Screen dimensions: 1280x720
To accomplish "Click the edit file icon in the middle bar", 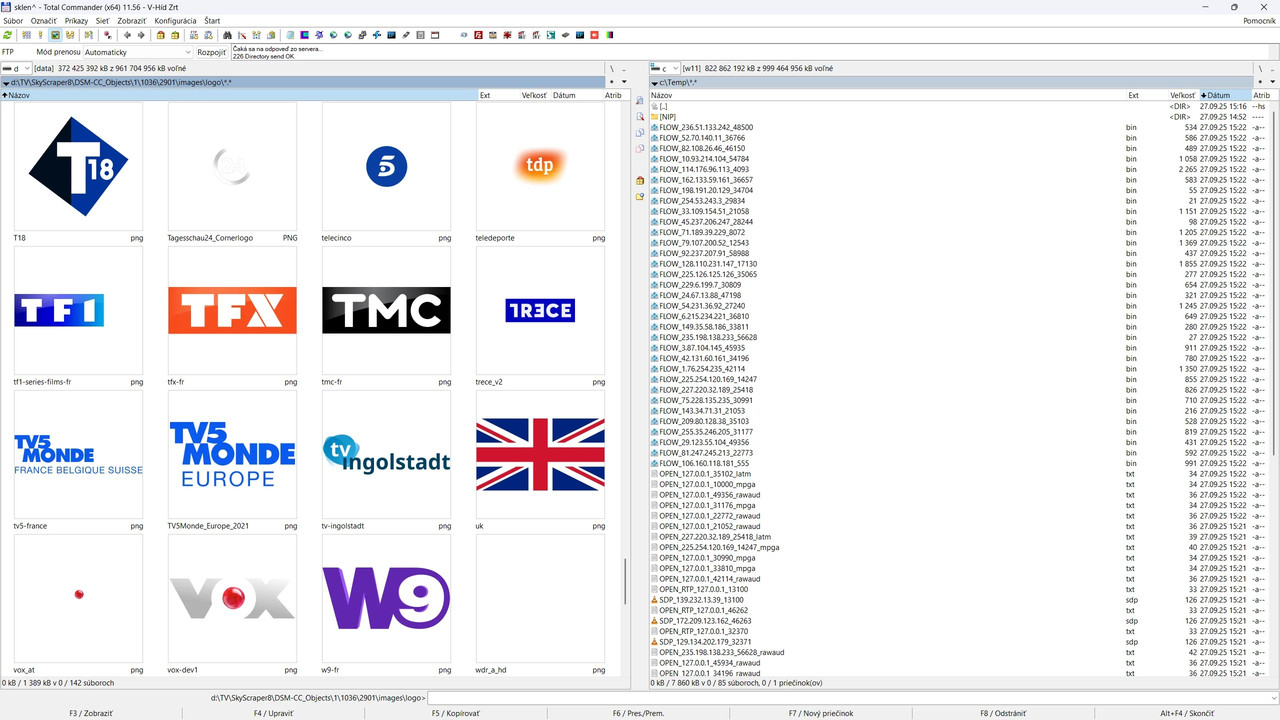I will (640, 117).
